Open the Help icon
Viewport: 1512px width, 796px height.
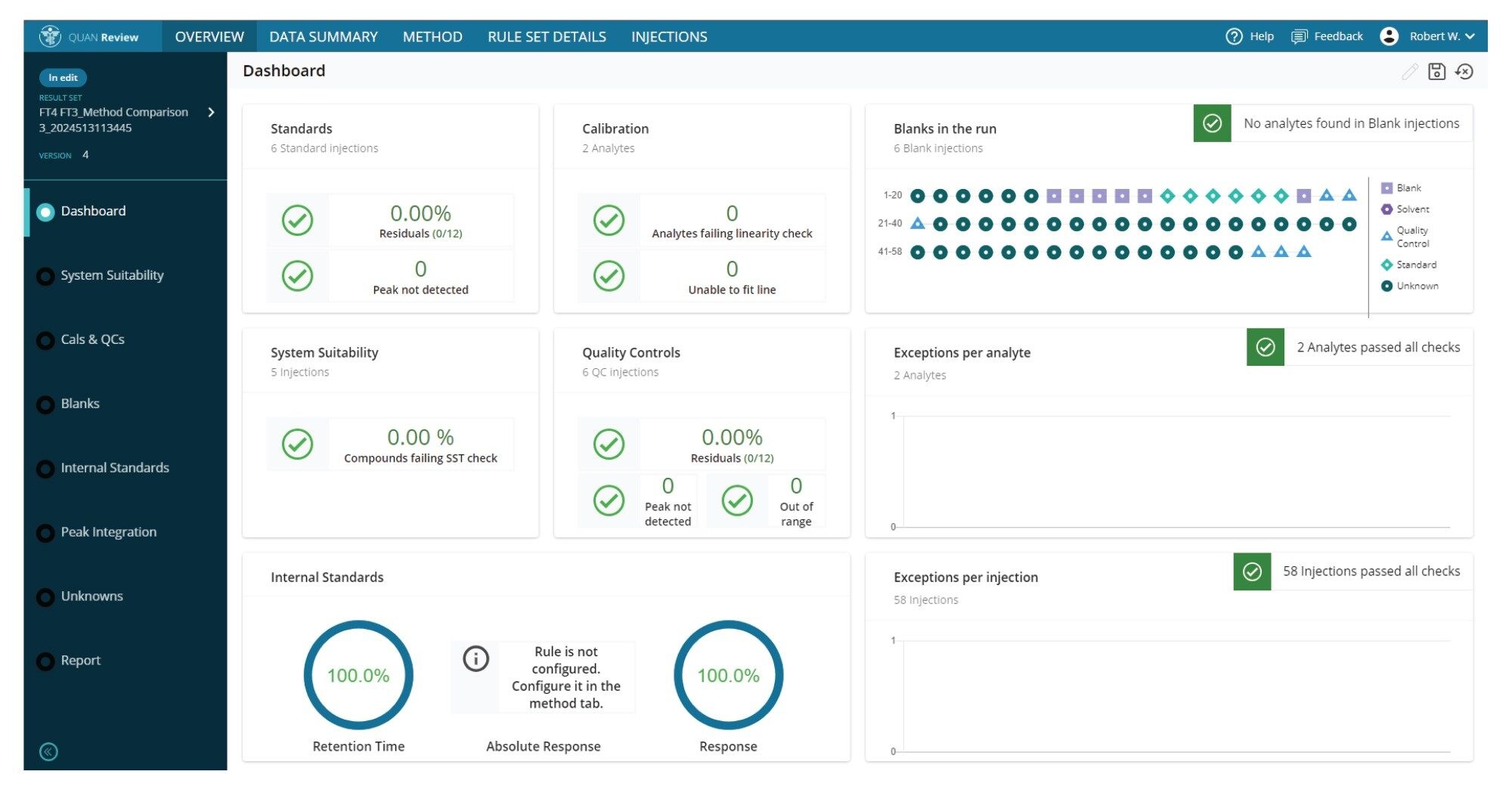1234,36
